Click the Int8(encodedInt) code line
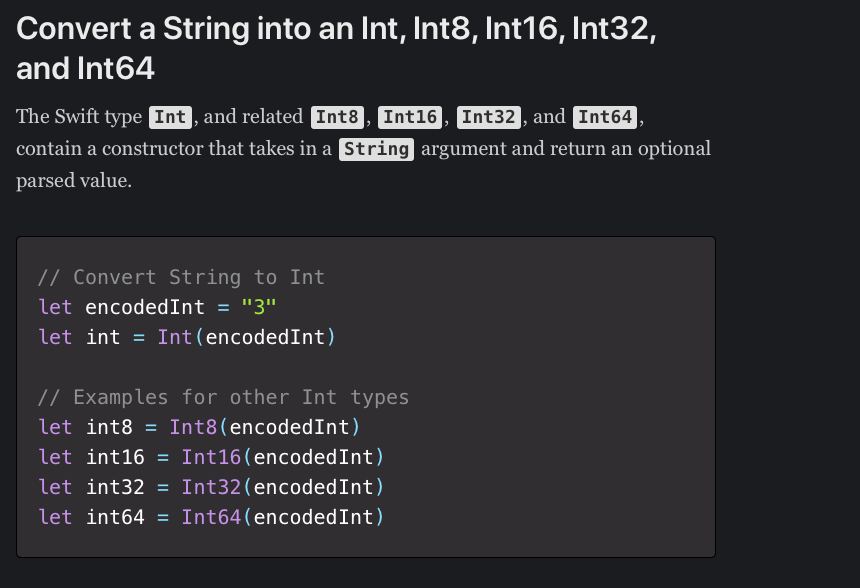Viewport: 860px width, 588px height. click(x=199, y=427)
